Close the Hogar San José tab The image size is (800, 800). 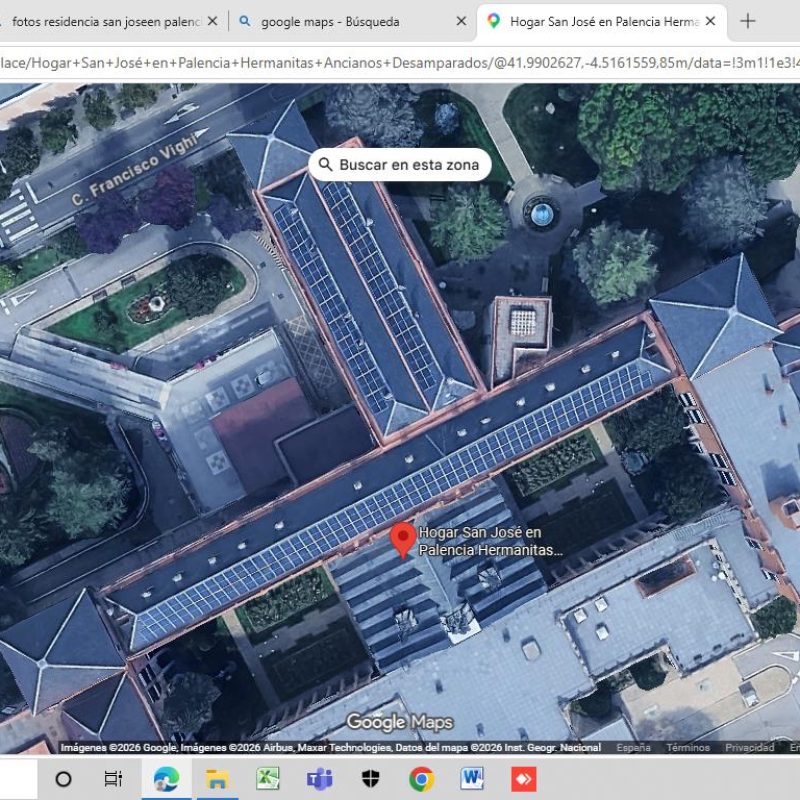click(710, 21)
